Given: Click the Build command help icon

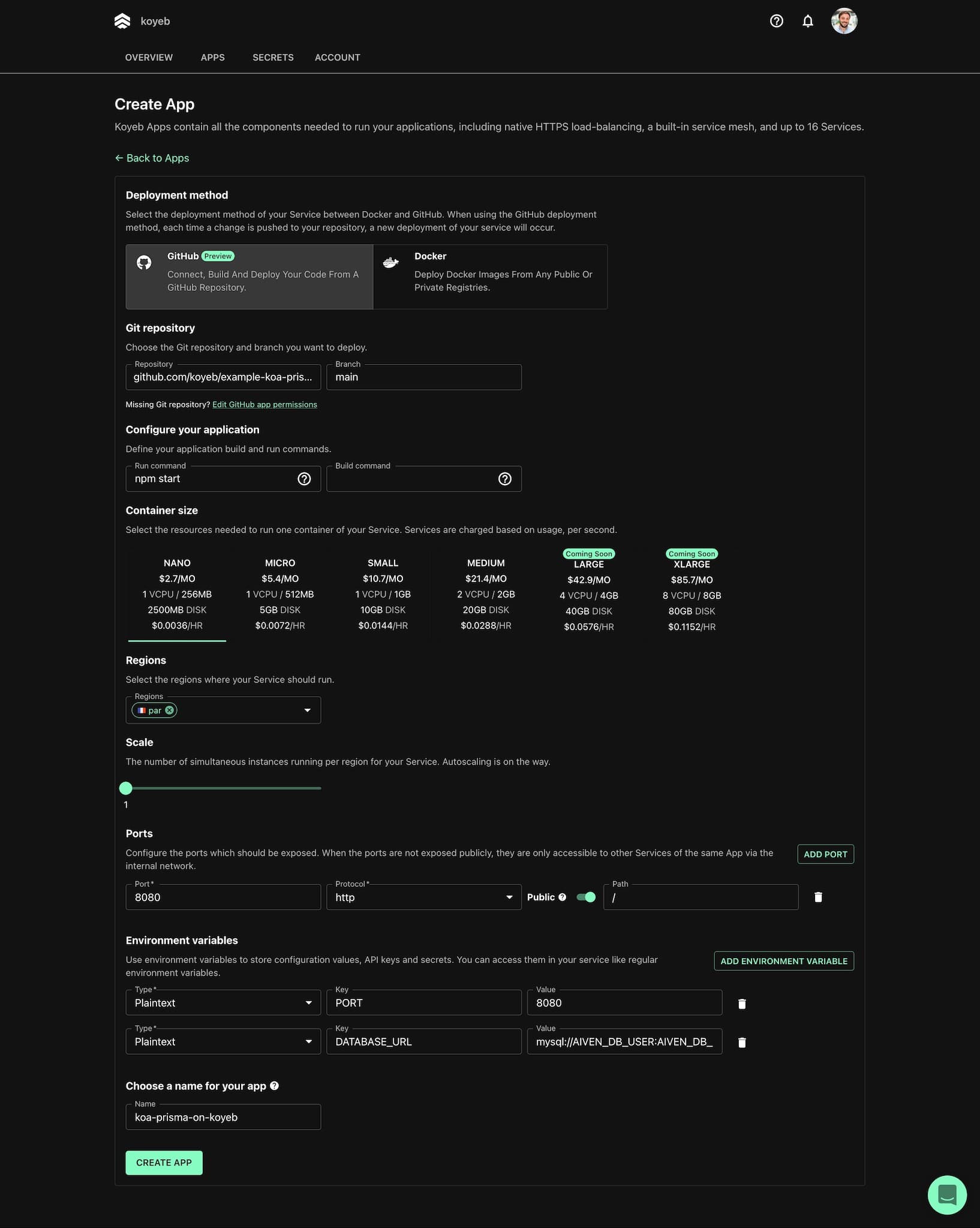Looking at the screenshot, I should point(504,479).
